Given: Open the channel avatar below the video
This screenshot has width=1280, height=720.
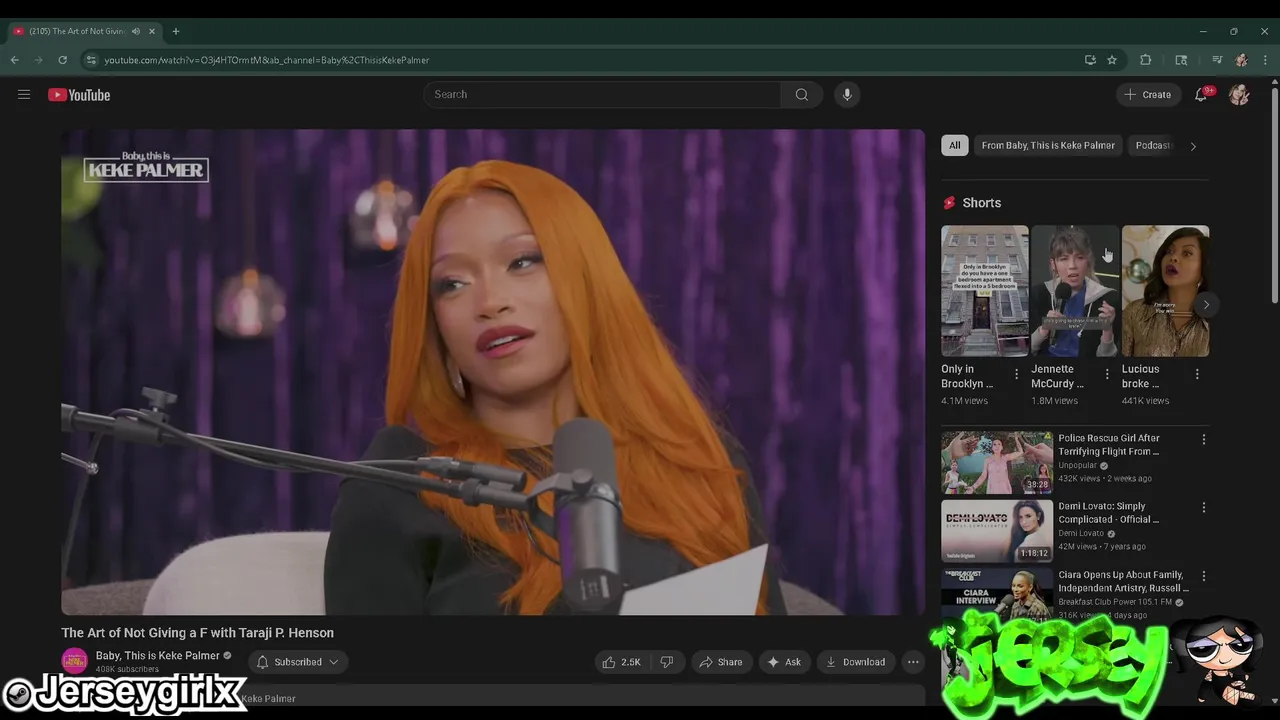Looking at the screenshot, I should pyautogui.click(x=75, y=661).
